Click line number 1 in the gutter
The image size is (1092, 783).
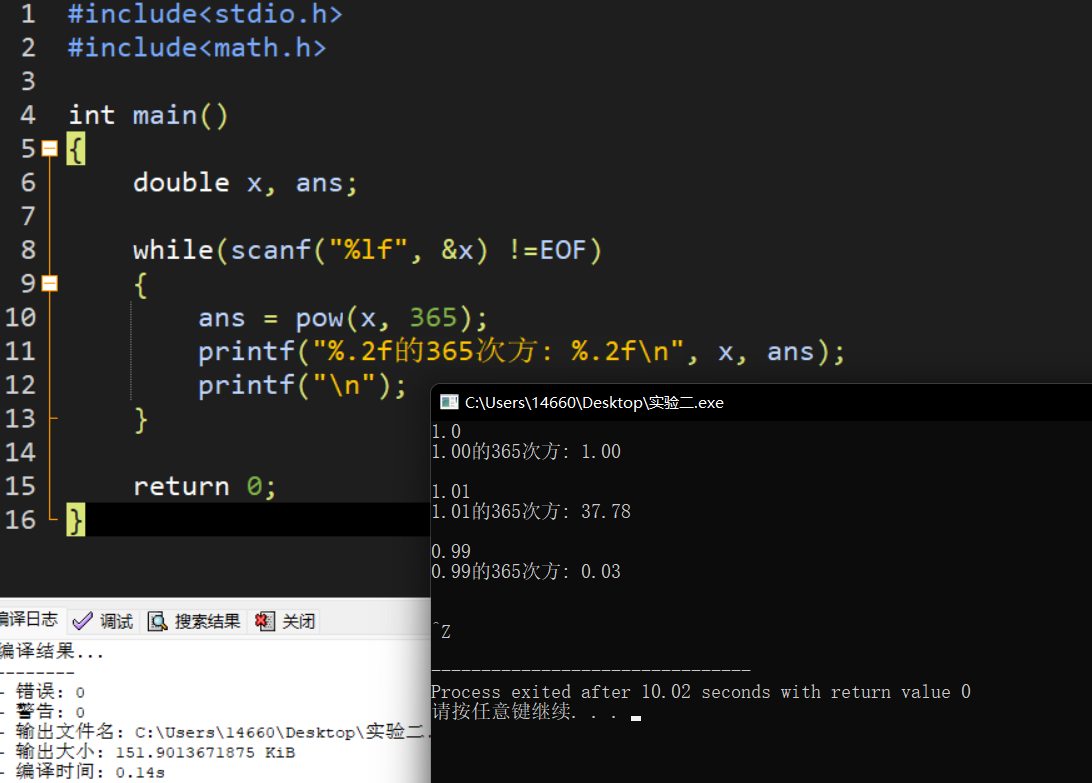coord(28,14)
